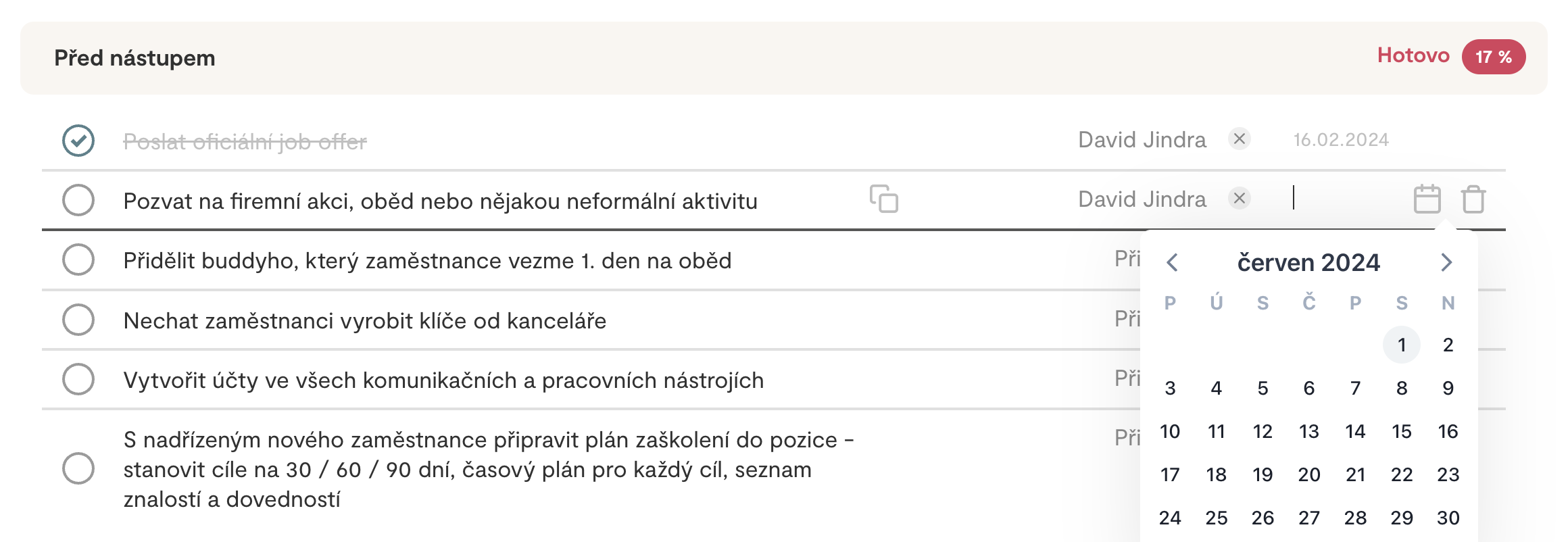The height and width of the screenshot is (542, 1568).
Task: Remove David Jindra from the job offer task
Action: click(1240, 139)
